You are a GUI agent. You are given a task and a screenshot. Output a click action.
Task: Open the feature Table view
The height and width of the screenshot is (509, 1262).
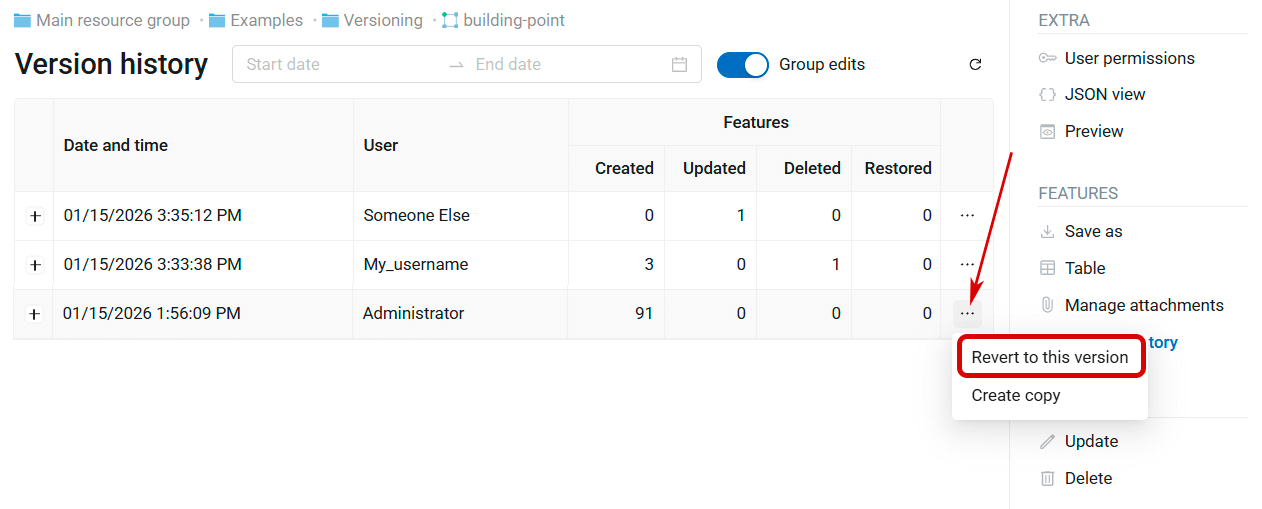pyautogui.click(x=1084, y=268)
